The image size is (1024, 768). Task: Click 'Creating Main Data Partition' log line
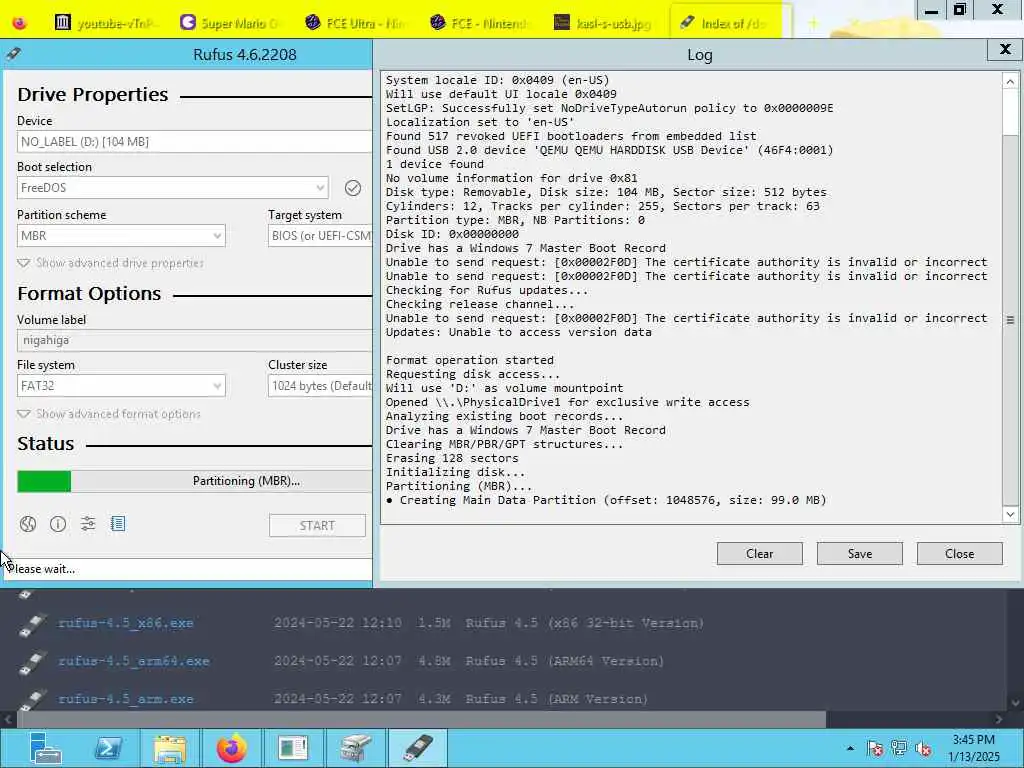[x=606, y=500]
